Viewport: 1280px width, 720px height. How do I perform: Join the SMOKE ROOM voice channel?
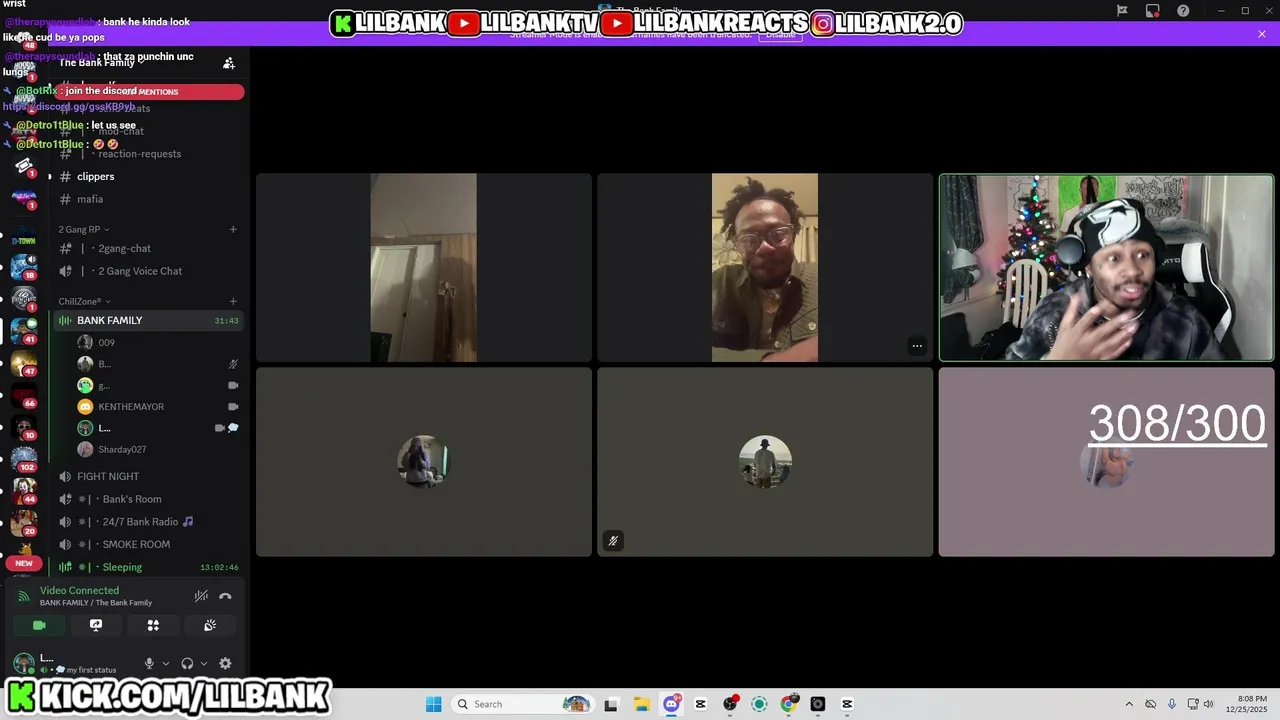coord(136,544)
